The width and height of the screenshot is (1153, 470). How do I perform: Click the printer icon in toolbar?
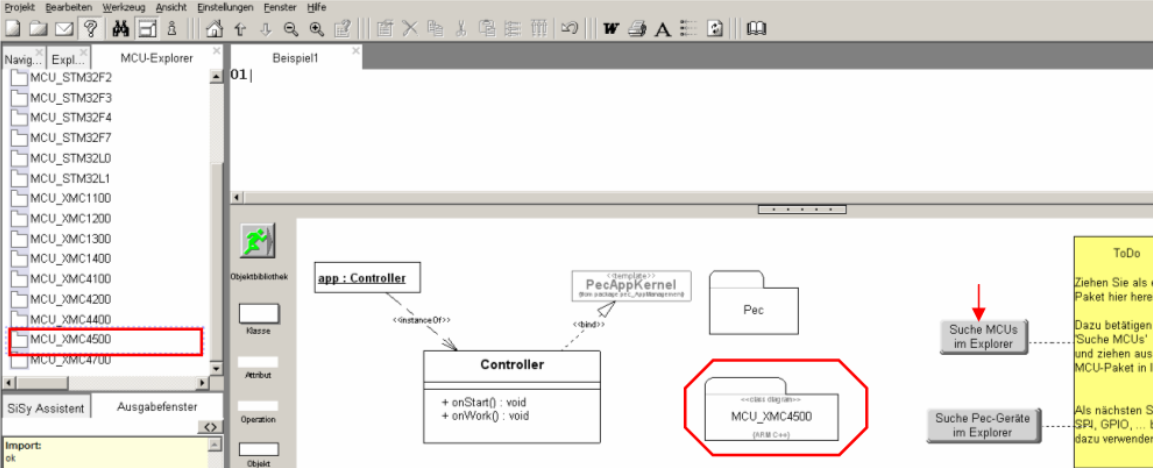pyautogui.click(x=636, y=28)
